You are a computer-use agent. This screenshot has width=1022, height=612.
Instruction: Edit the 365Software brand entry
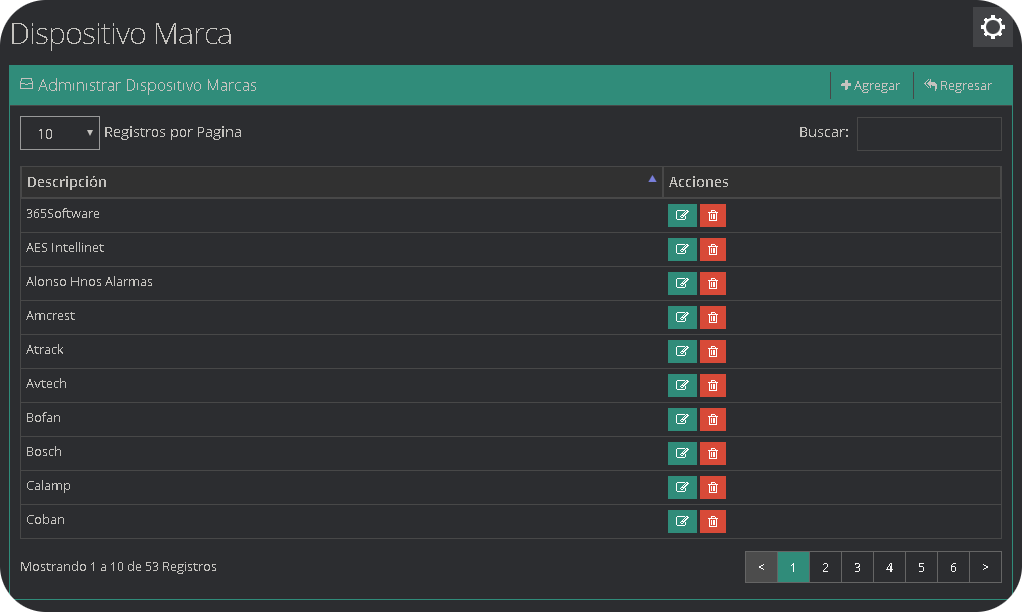tap(682, 216)
